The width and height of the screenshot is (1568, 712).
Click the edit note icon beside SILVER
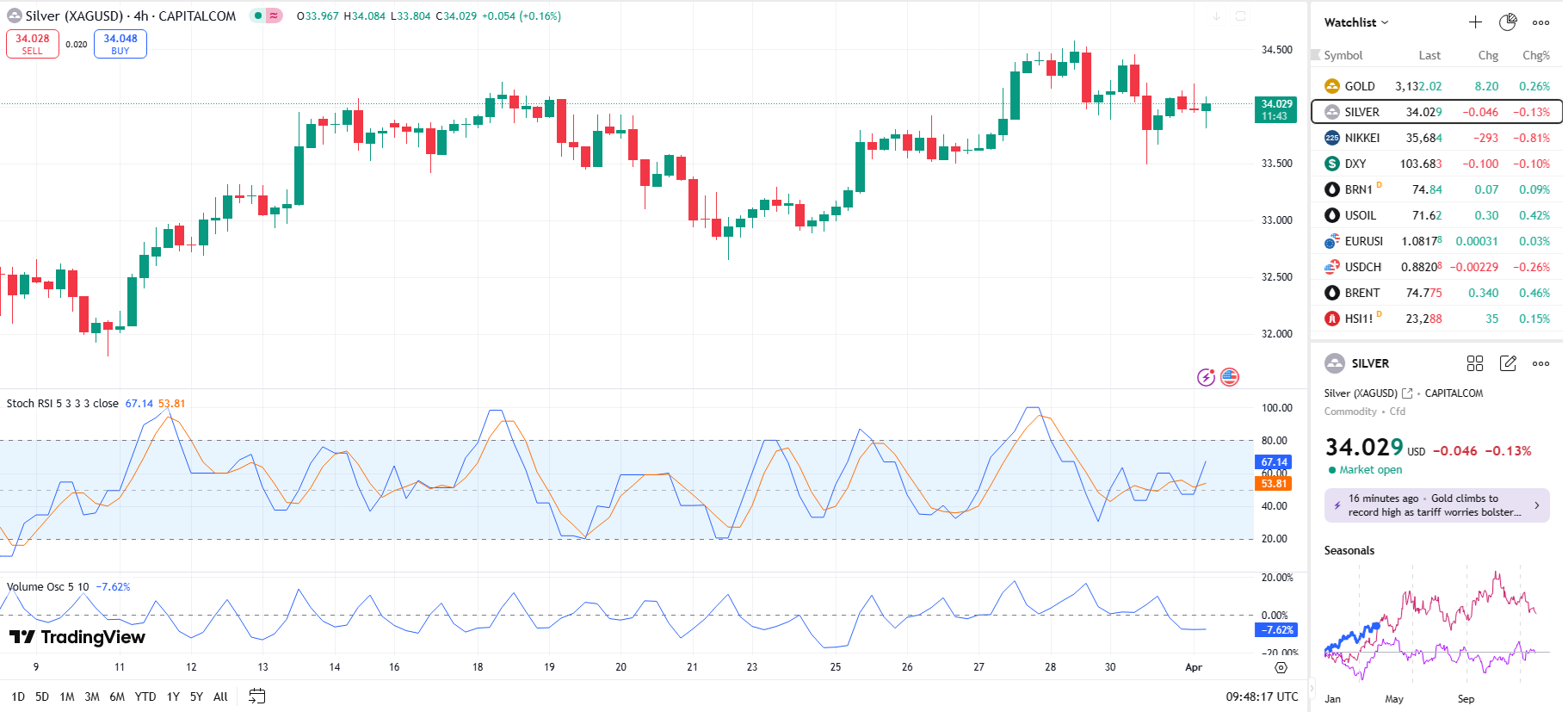point(1508,363)
